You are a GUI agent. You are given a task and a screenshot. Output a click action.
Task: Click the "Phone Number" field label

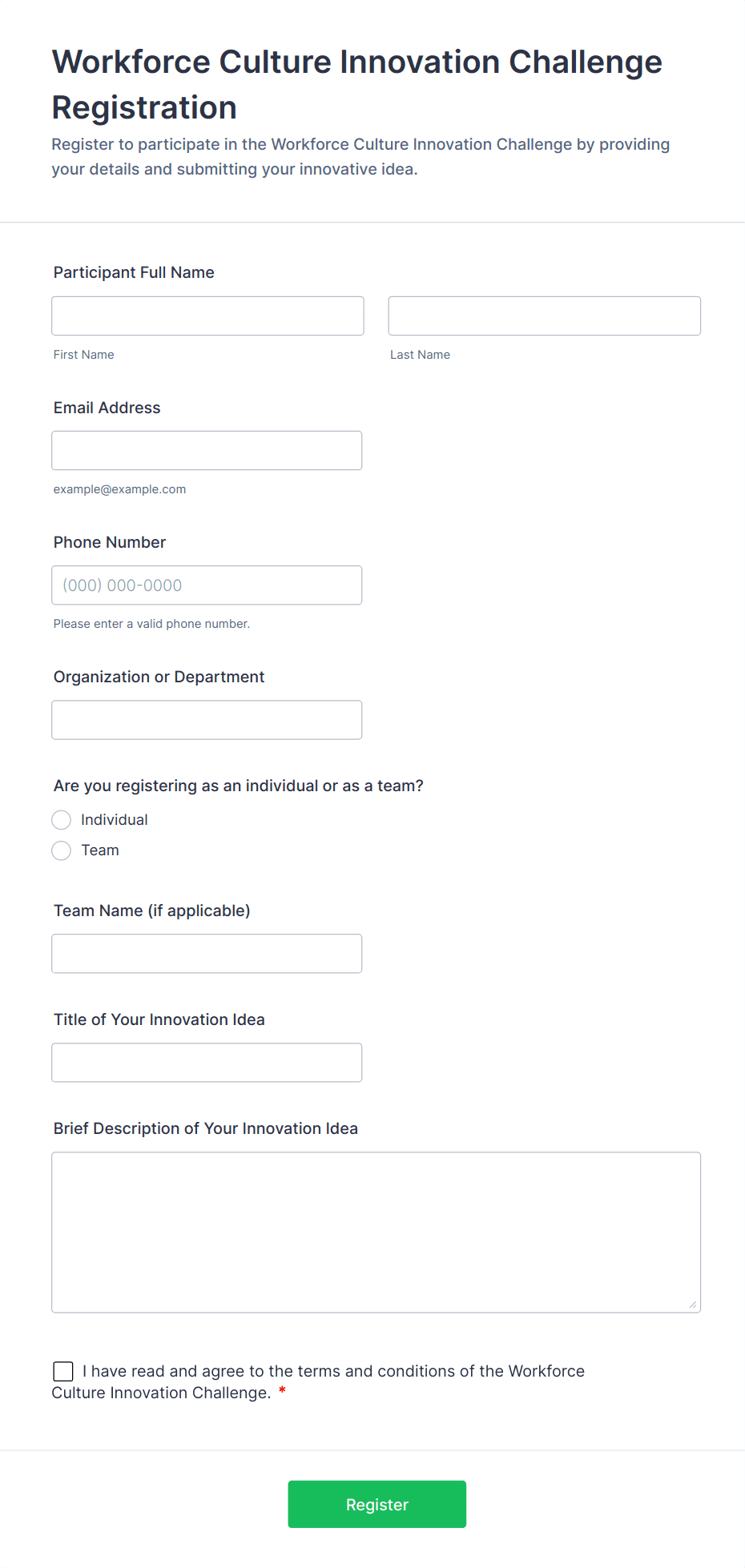[x=110, y=542]
